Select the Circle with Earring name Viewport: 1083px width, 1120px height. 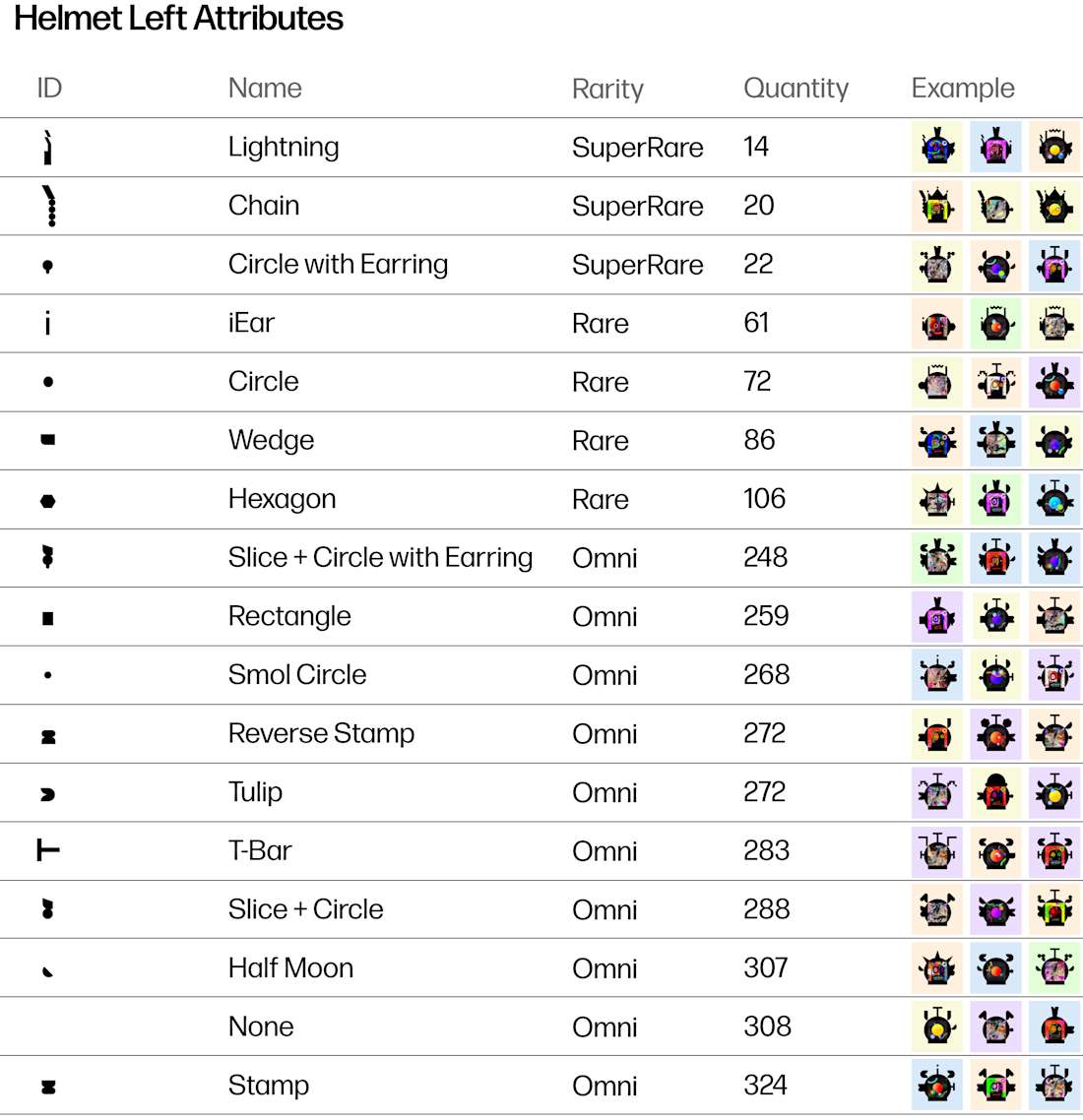click(x=338, y=265)
